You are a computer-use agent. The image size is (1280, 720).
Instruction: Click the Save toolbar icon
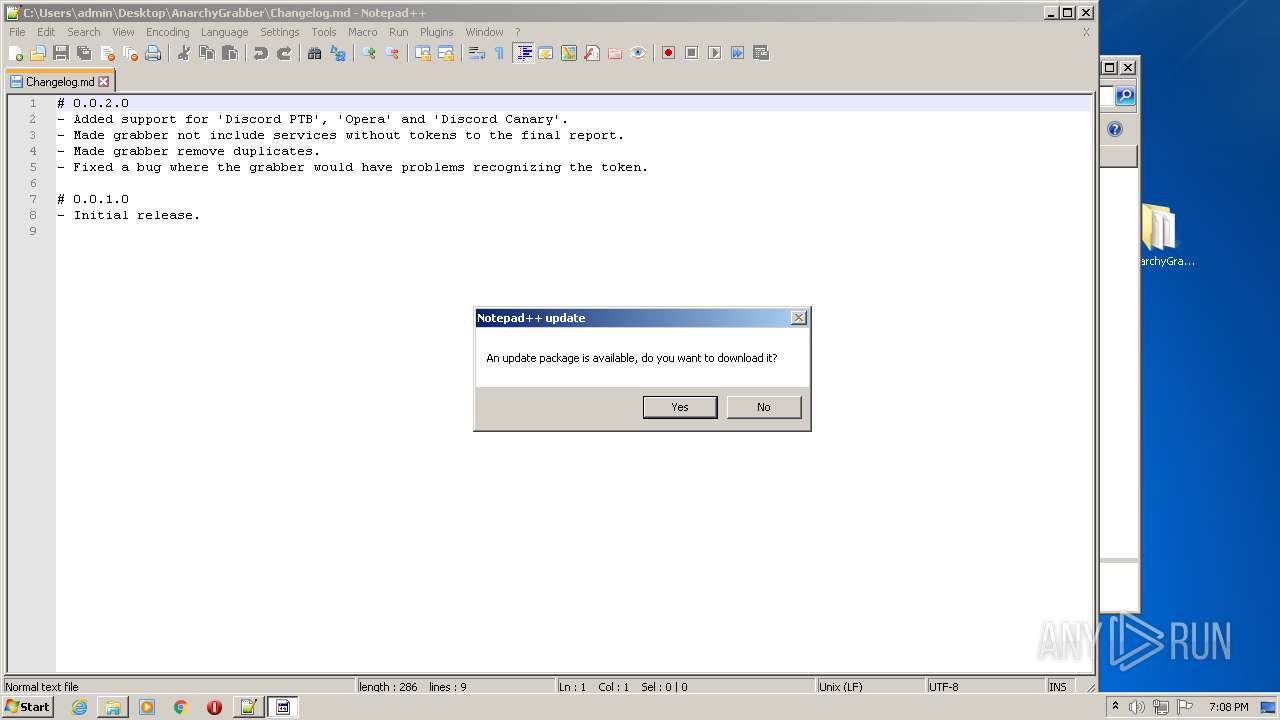(x=61, y=53)
